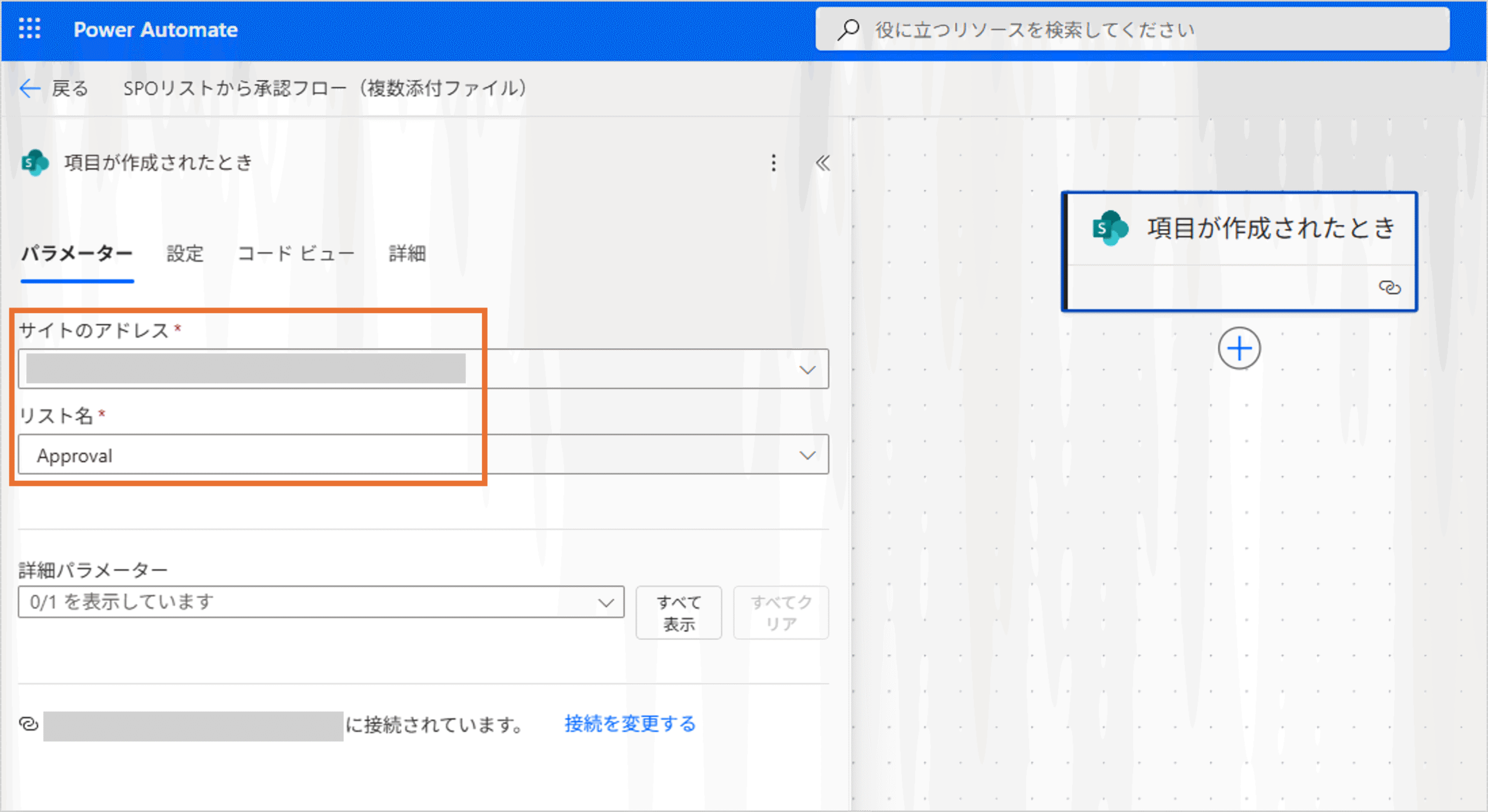Image resolution: width=1488 pixels, height=812 pixels.
Task: Open the app launcher waffle icon
Action: click(x=29, y=28)
